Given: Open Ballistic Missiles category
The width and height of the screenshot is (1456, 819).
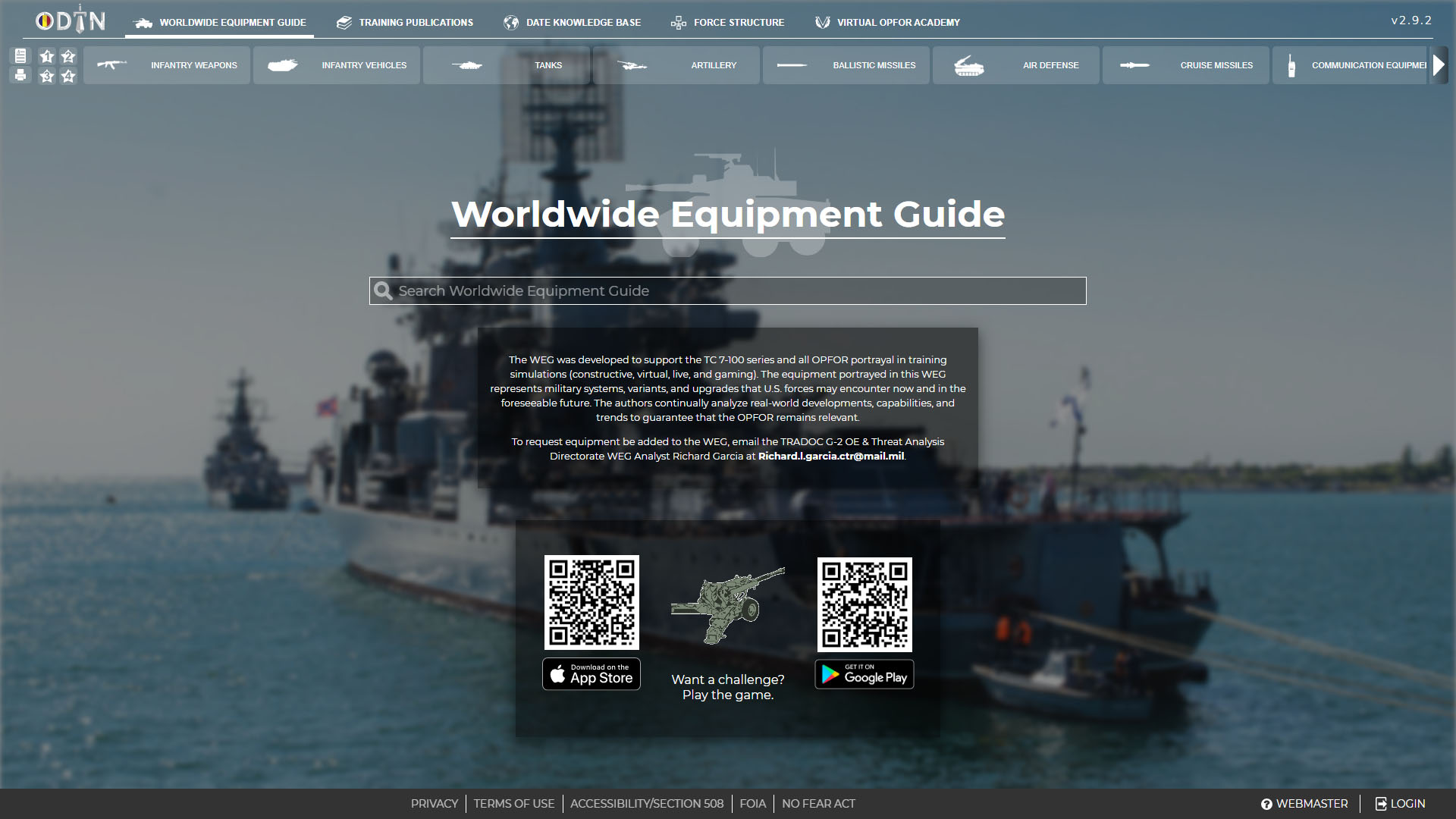Looking at the screenshot, I should (846, 65).
